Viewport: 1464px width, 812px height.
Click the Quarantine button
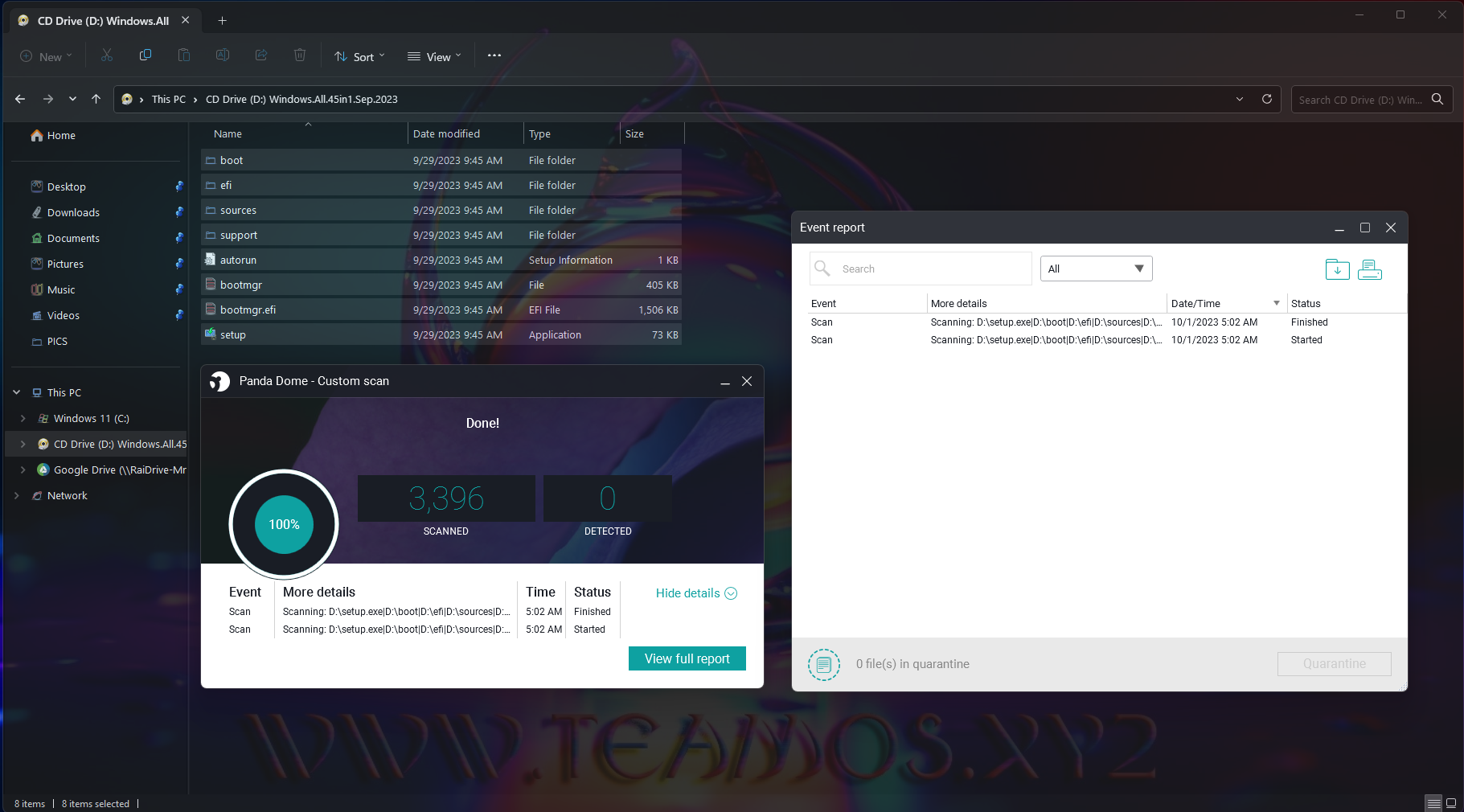(1335, 664)
